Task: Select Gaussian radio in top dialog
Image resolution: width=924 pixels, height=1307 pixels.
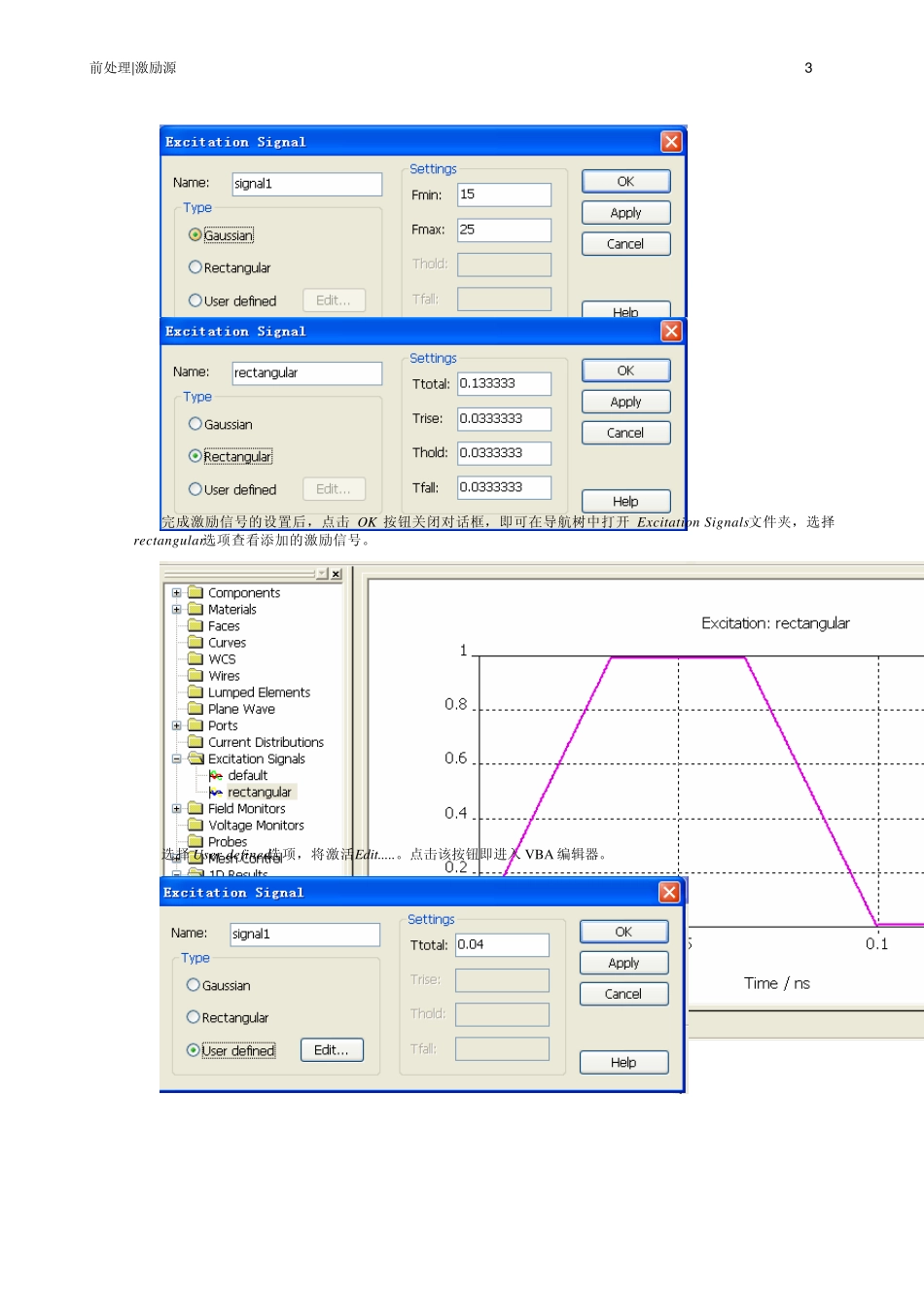Action: (195, 235)
